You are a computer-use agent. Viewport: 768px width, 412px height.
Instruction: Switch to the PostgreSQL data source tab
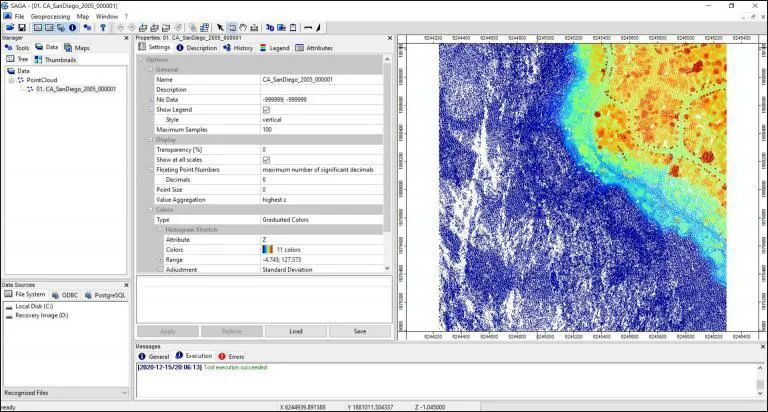tap(105, 295)
